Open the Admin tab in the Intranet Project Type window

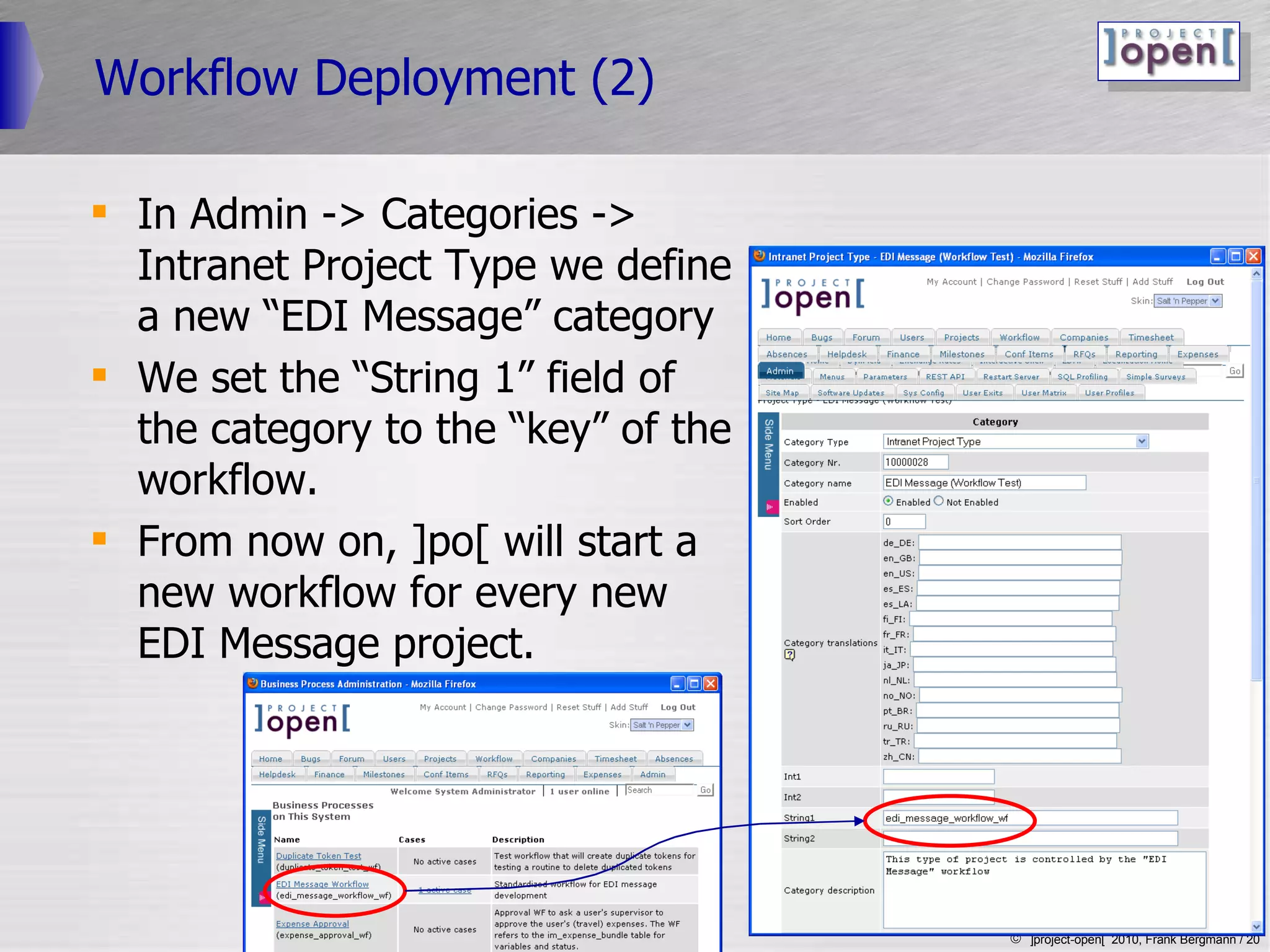(x=780, y=371)
